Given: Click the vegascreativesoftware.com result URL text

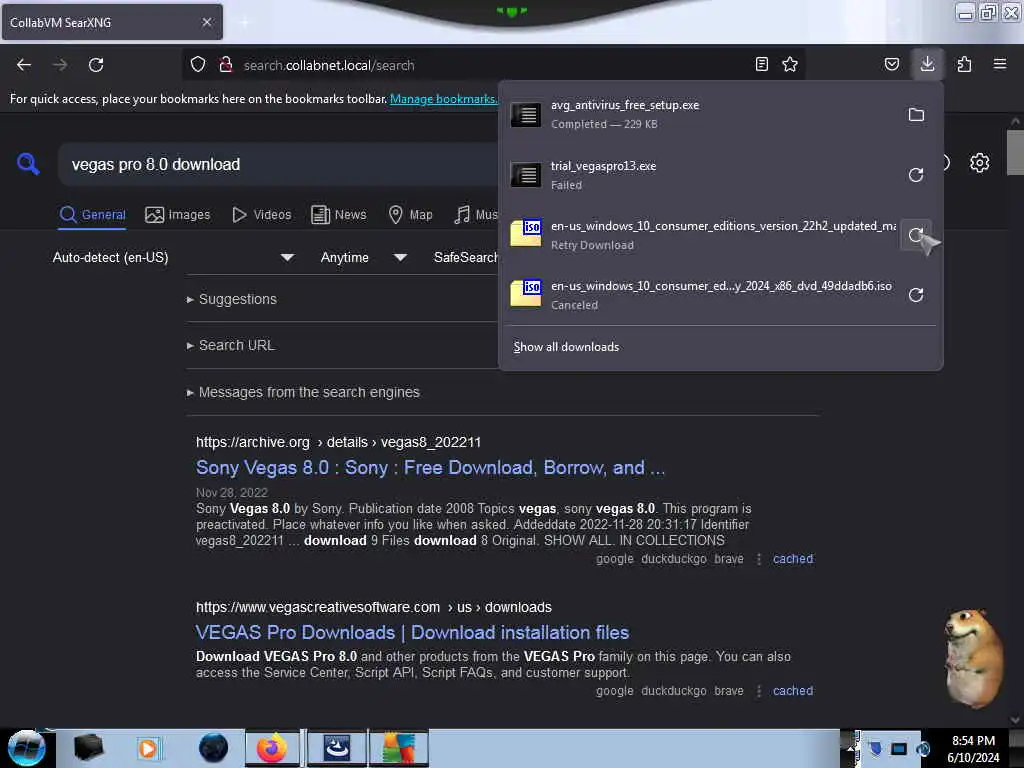Looking at the screenshot, I should (x=374, y=607).
